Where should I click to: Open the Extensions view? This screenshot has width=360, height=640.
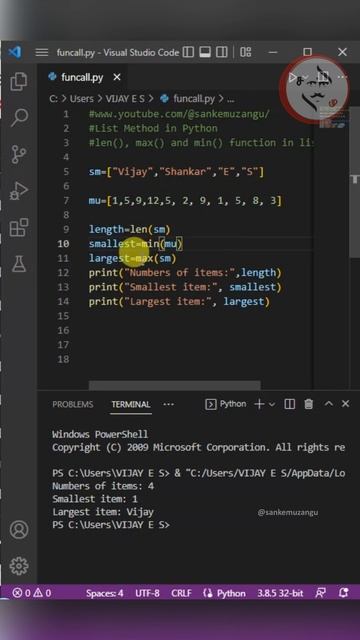pos(19,227)
